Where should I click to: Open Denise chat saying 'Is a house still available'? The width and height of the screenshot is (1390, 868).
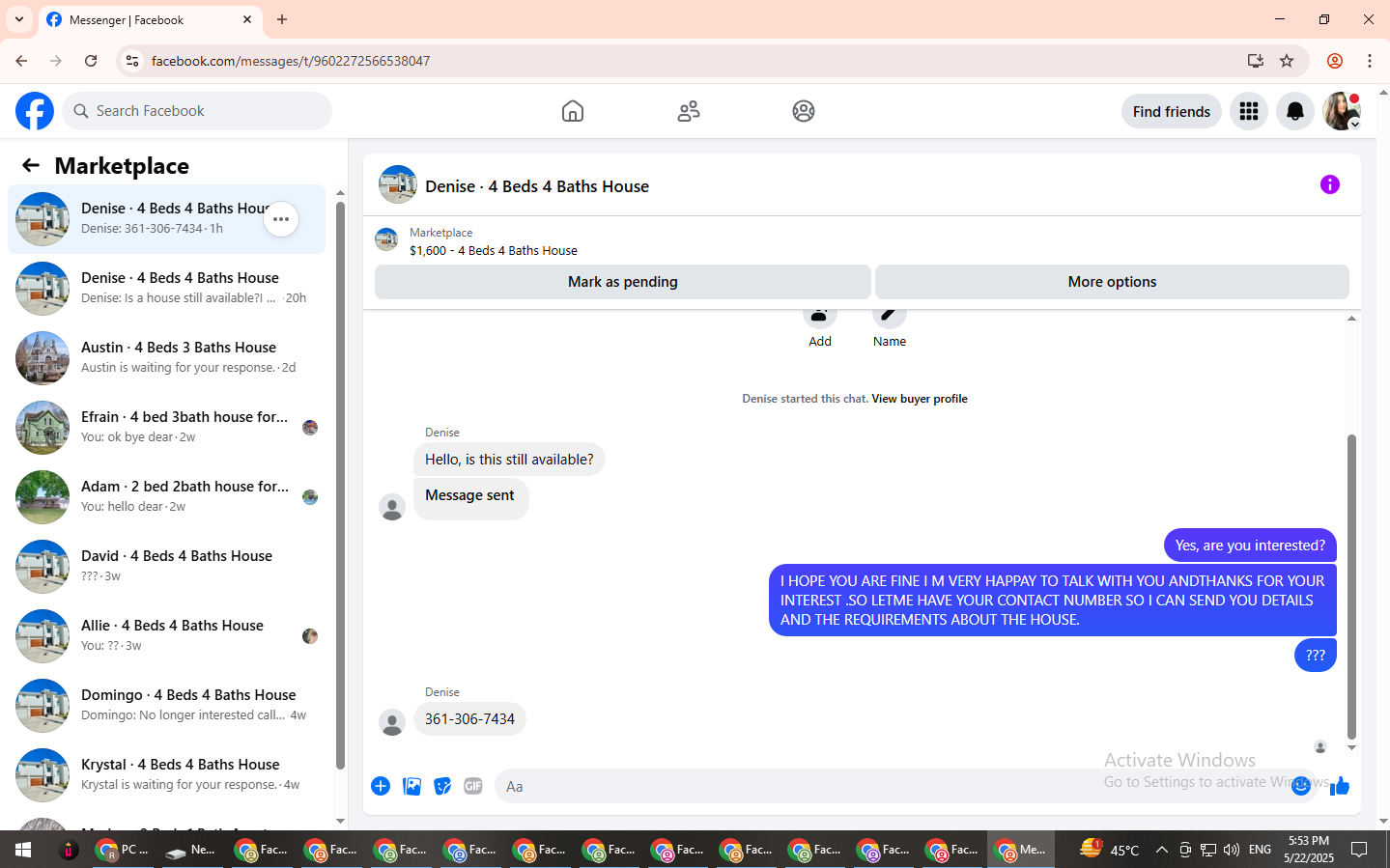coord(166,289)
